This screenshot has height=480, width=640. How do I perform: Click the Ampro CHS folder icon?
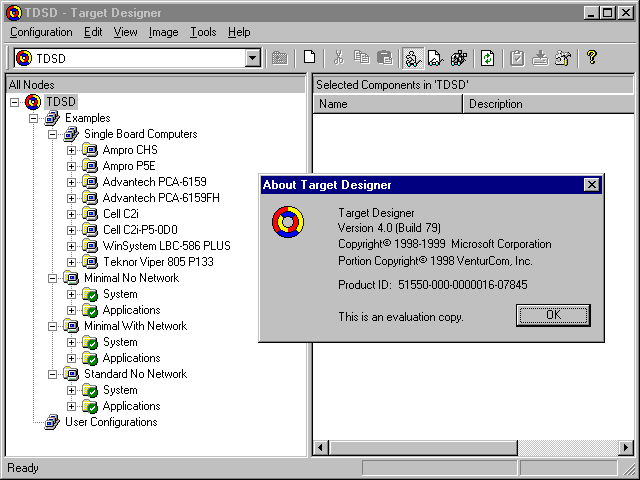(90, 150)
